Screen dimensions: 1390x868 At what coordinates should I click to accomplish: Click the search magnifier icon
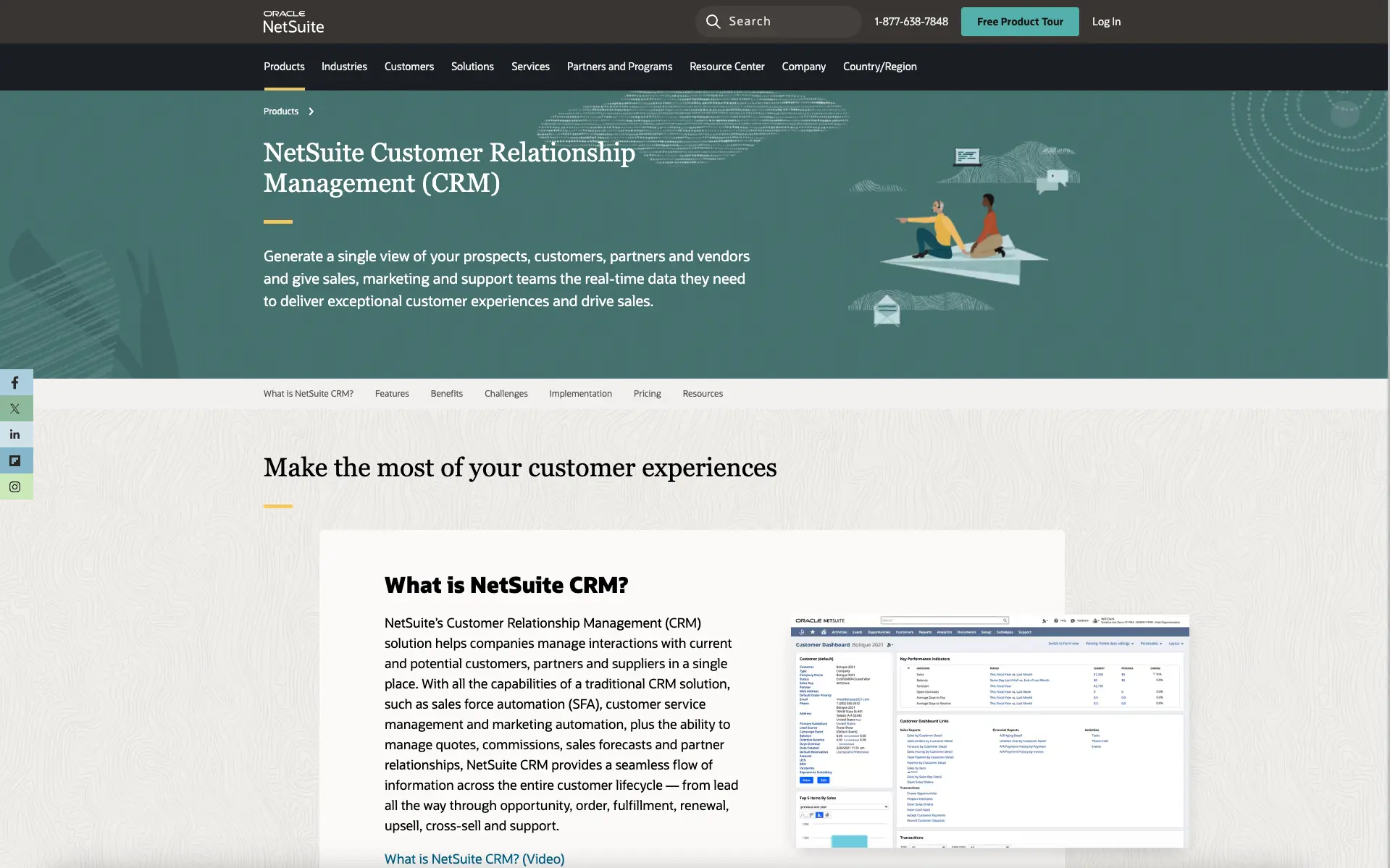point(713,22)
